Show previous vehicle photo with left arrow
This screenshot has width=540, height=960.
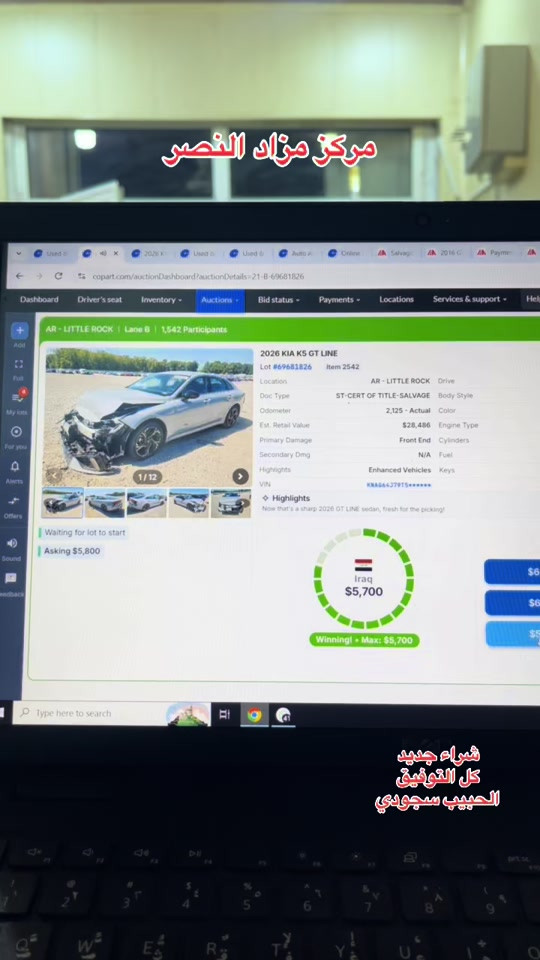coord(54,475)
